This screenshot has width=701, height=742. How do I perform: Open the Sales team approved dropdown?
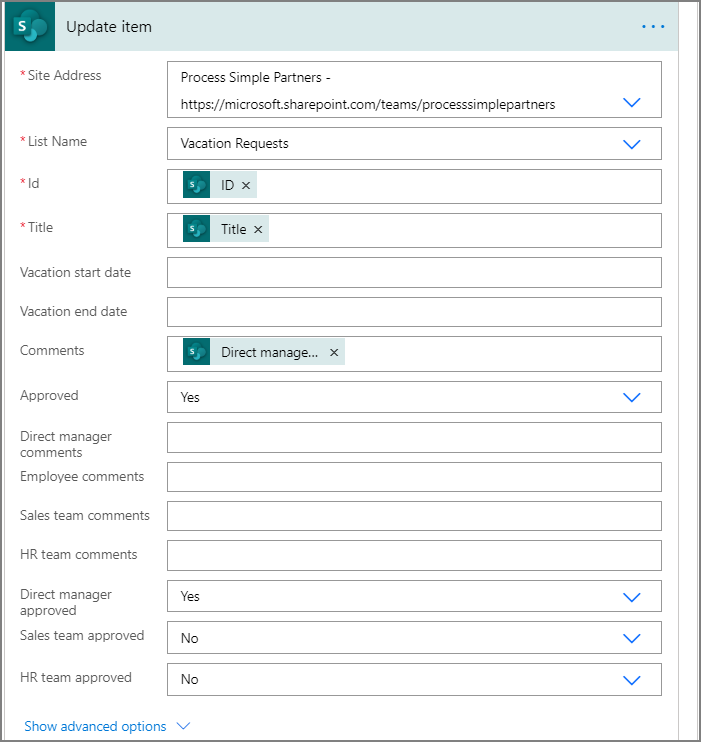coord(631,638)
